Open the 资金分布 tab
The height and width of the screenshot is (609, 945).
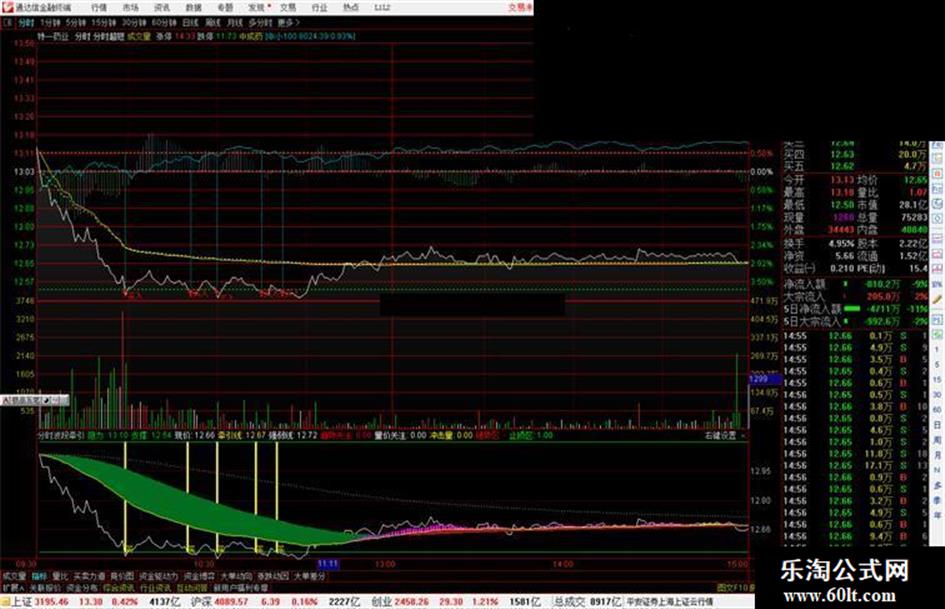[82, 587]
